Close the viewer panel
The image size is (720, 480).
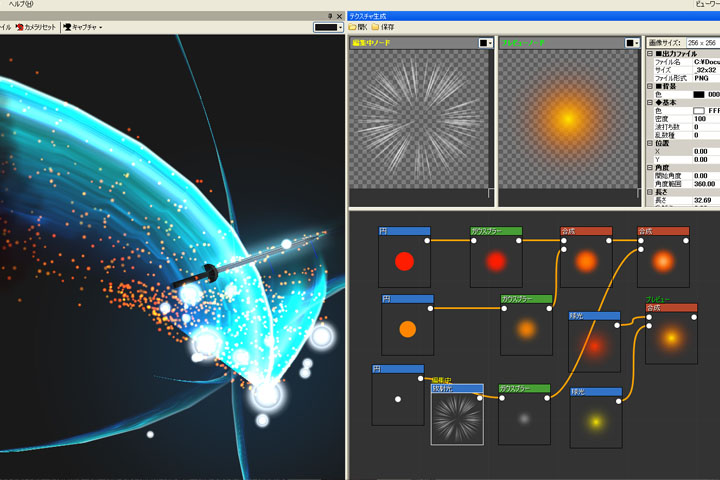point(339,16)
